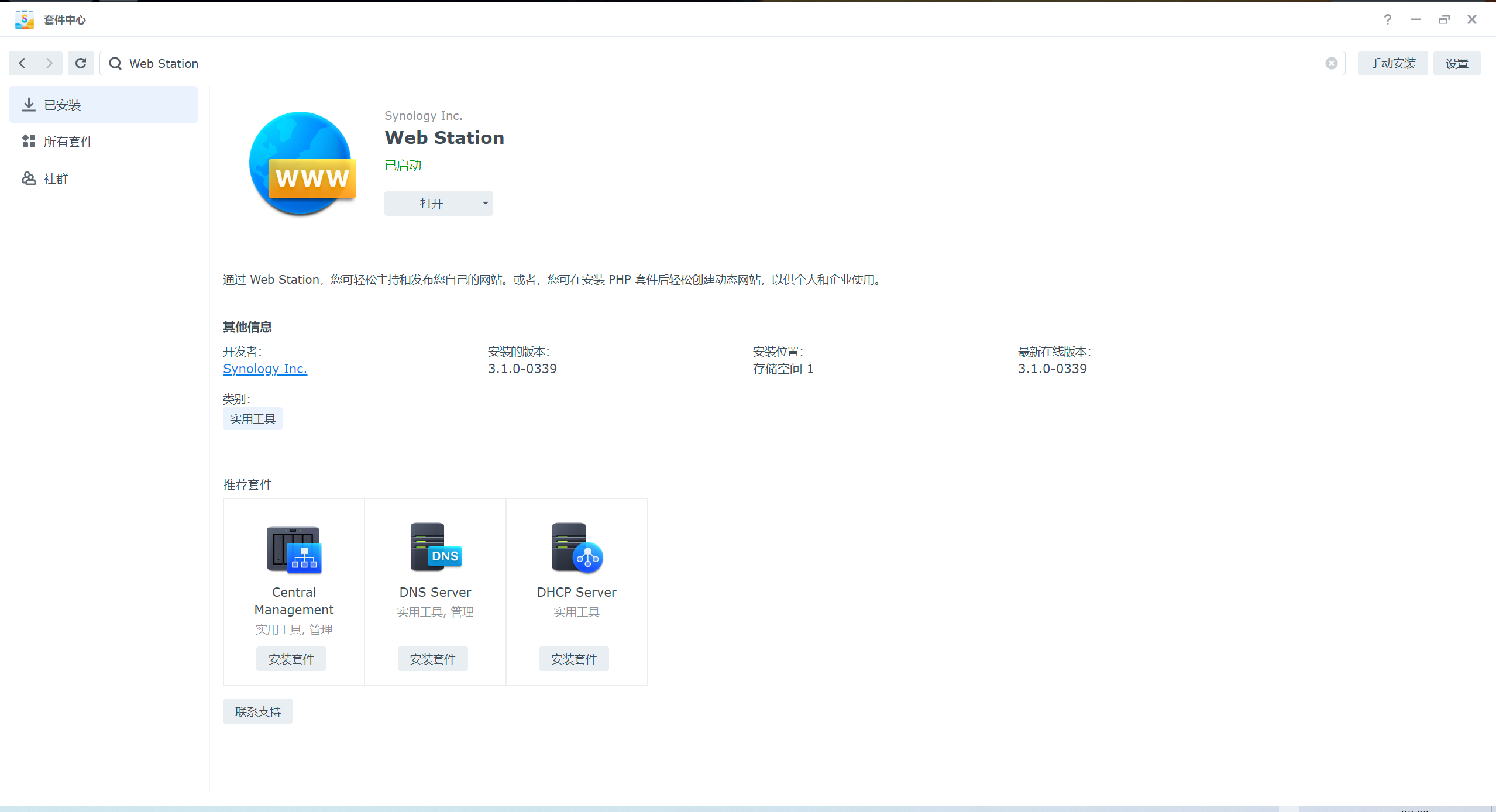
Task: Click the DHCP Server package icon
Action: (x=577, y=548)
